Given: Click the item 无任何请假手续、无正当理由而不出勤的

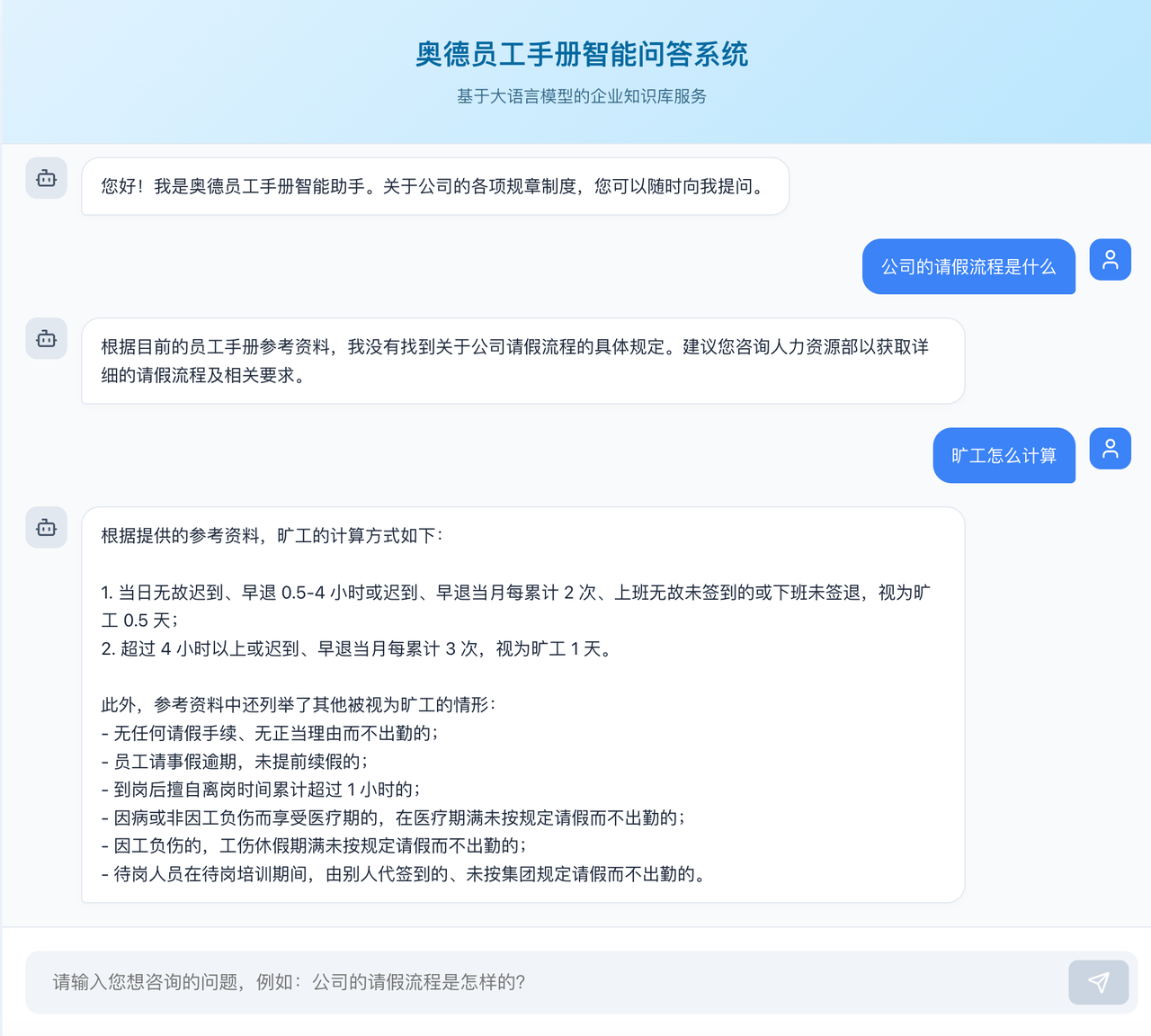Looking at the screenshot, I should click(x=270, y=733).
